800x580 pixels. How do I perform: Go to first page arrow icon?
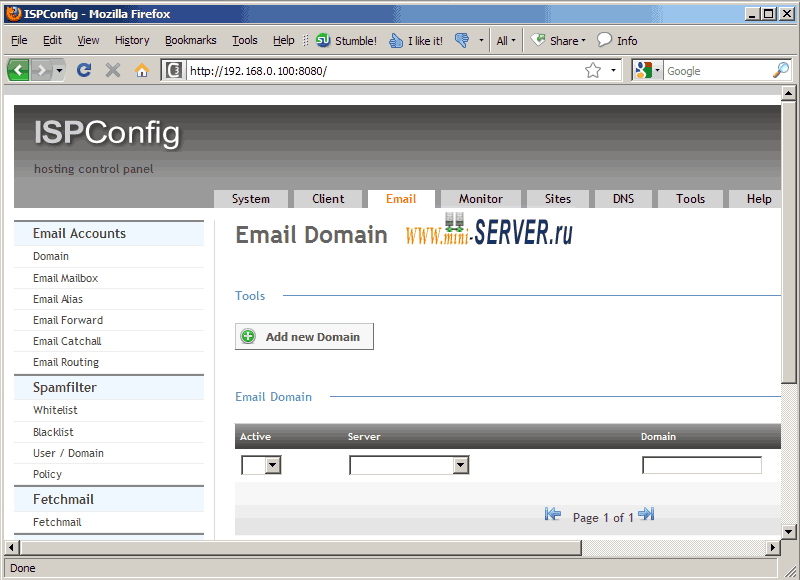point(553,514)
